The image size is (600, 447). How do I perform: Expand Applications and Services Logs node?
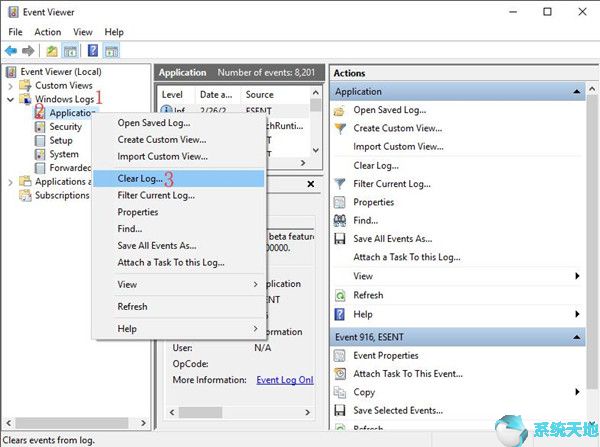point(11,182)
